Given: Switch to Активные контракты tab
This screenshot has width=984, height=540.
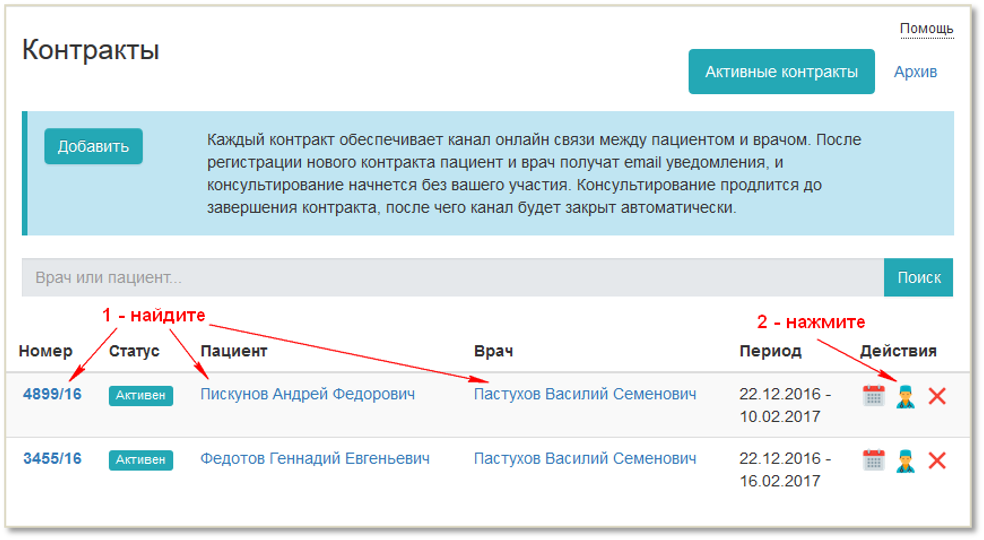Looking at the screenshot, I should (x=781, y=72).
